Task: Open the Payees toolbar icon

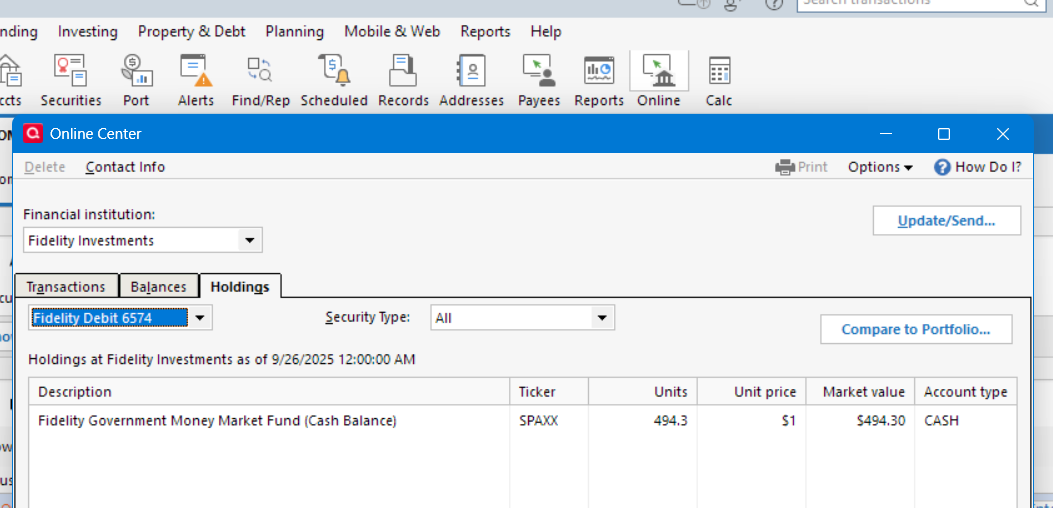Action: point(539,81)
